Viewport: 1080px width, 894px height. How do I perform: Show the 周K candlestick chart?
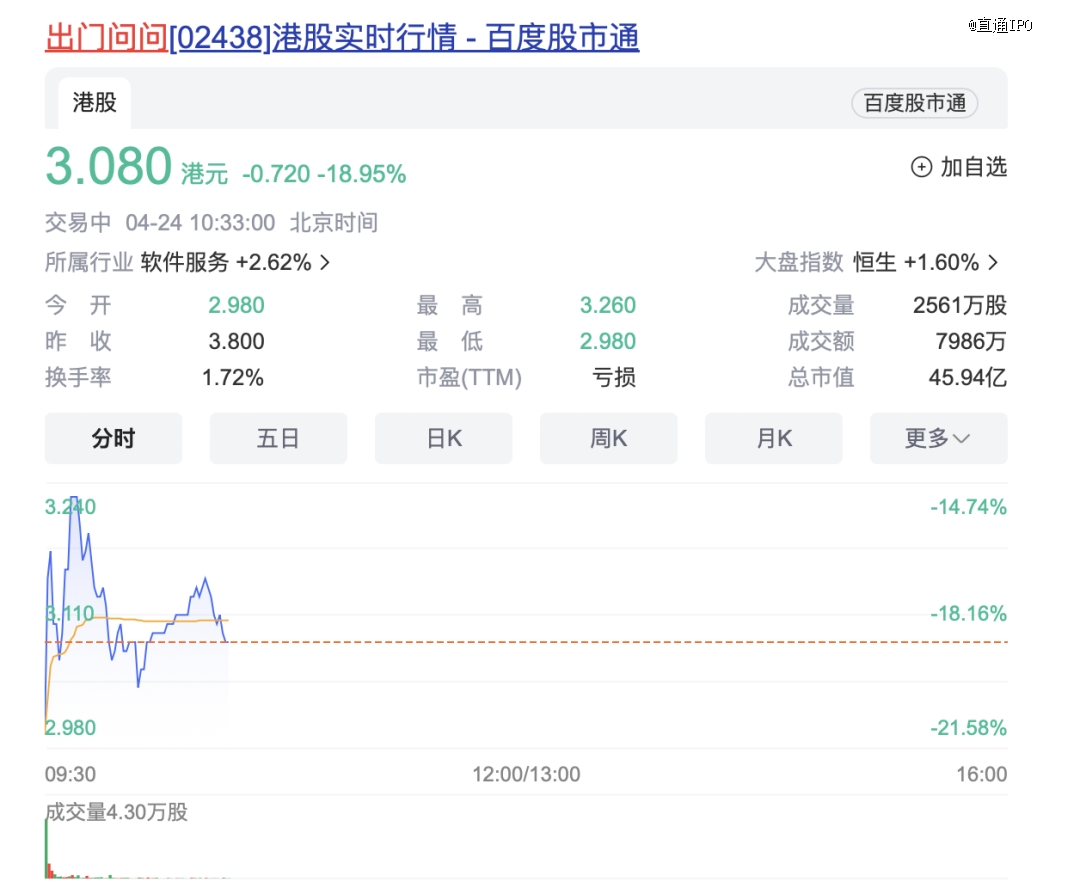click(609, 439)
